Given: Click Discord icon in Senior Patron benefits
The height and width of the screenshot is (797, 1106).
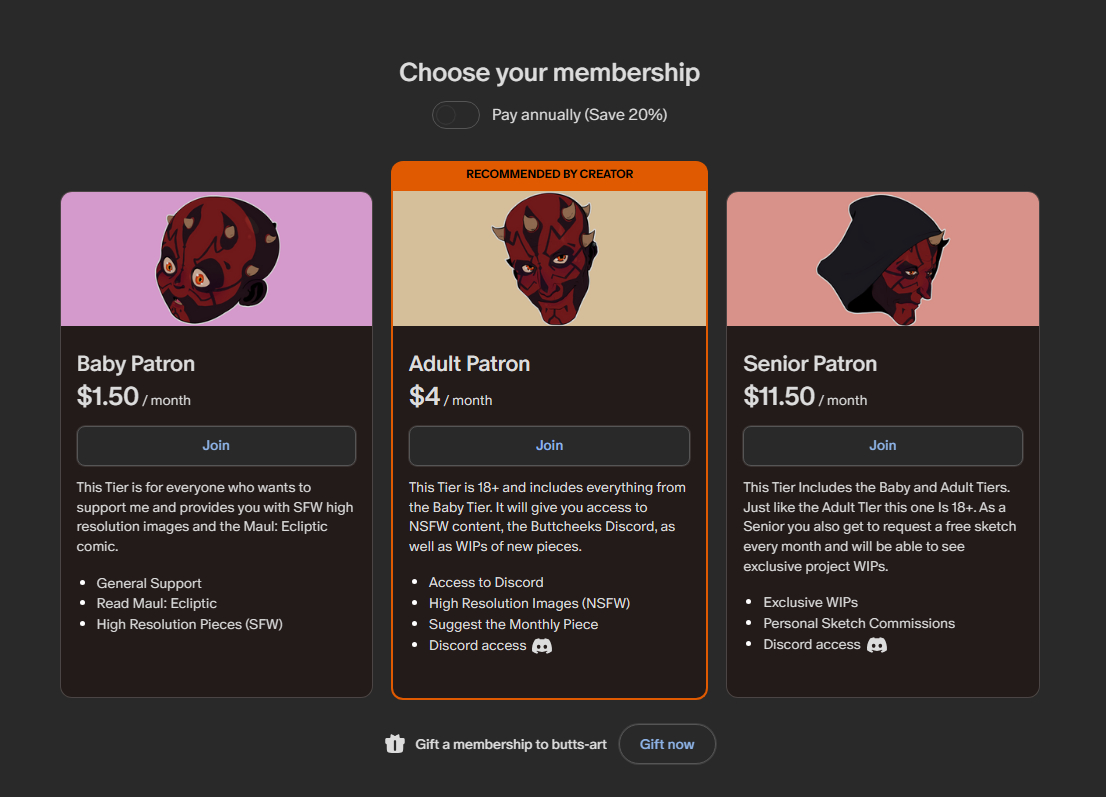Looking at the screenshot, I should pos(876,645).
